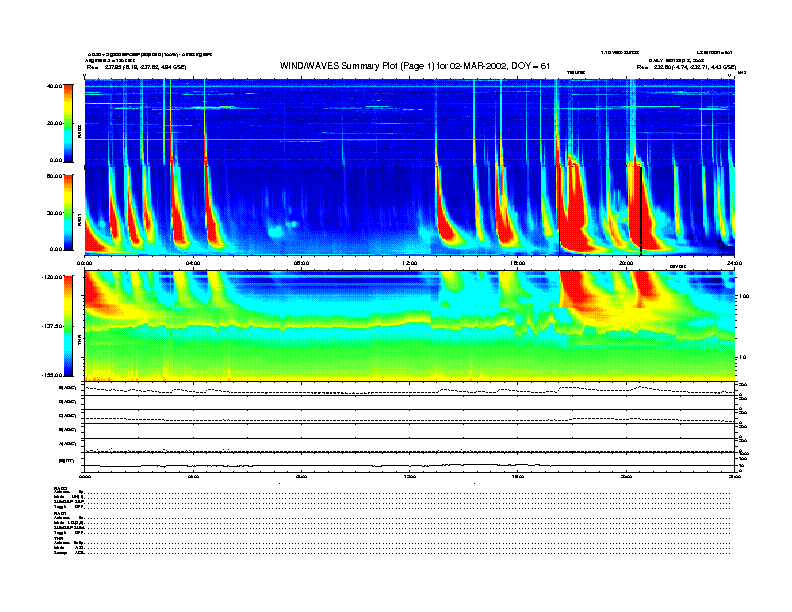The width and height of the screenshot is (792, 612).
Task: Click 20:00 tick label below RAD1 spectrogram
Action: (x=626, y=263)
